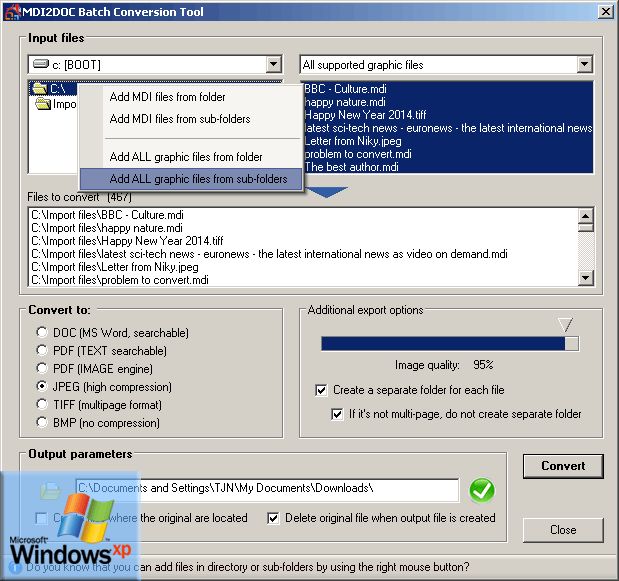Image resolution: width=619 pixels, height=581 pixels.
Task: Close the window with the X button
Action: [606, 12]
